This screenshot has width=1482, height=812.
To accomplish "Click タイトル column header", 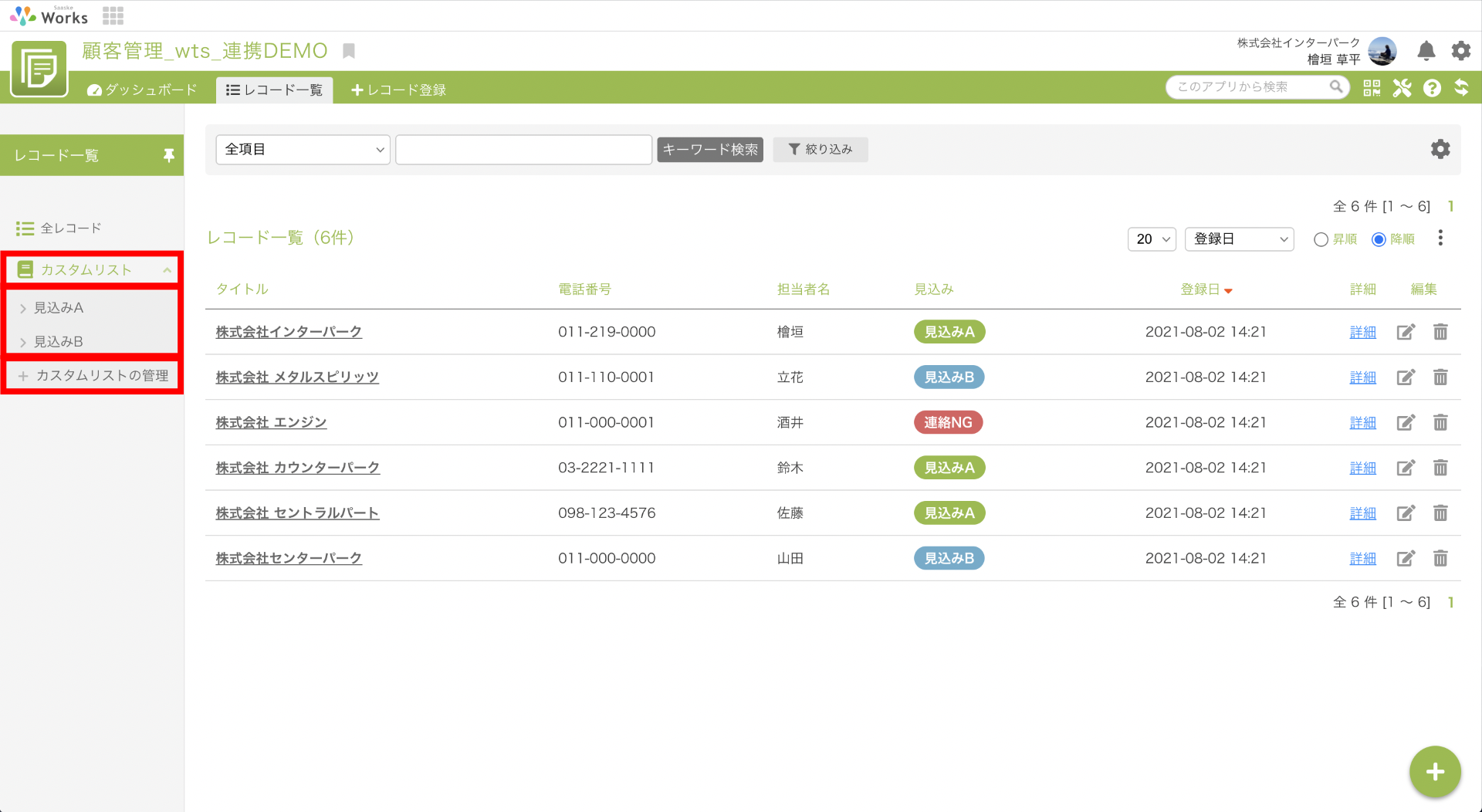I will pos(242,289).
